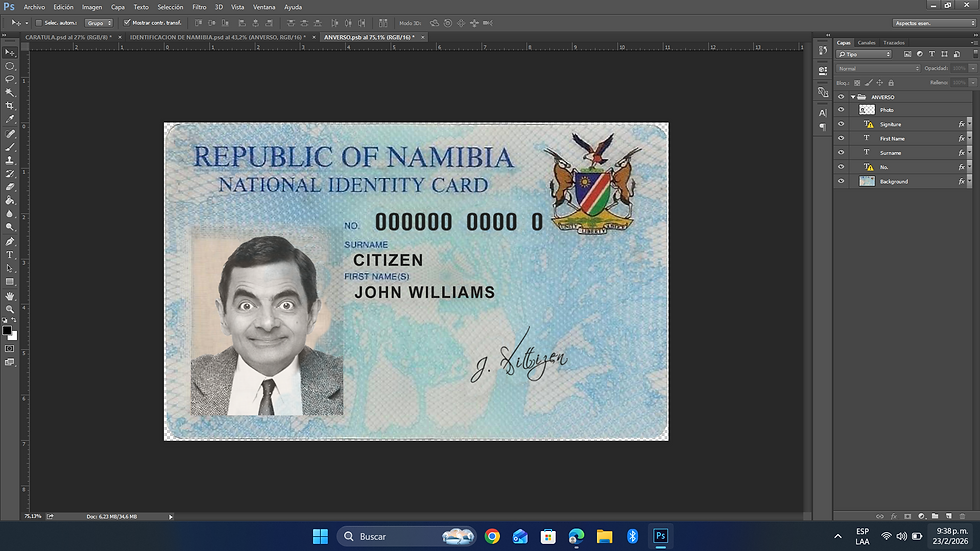Select the Horizontal Type tool
The width and height of the screenshot is (980, 551).
pyautogui.click(x=9, y=255)
